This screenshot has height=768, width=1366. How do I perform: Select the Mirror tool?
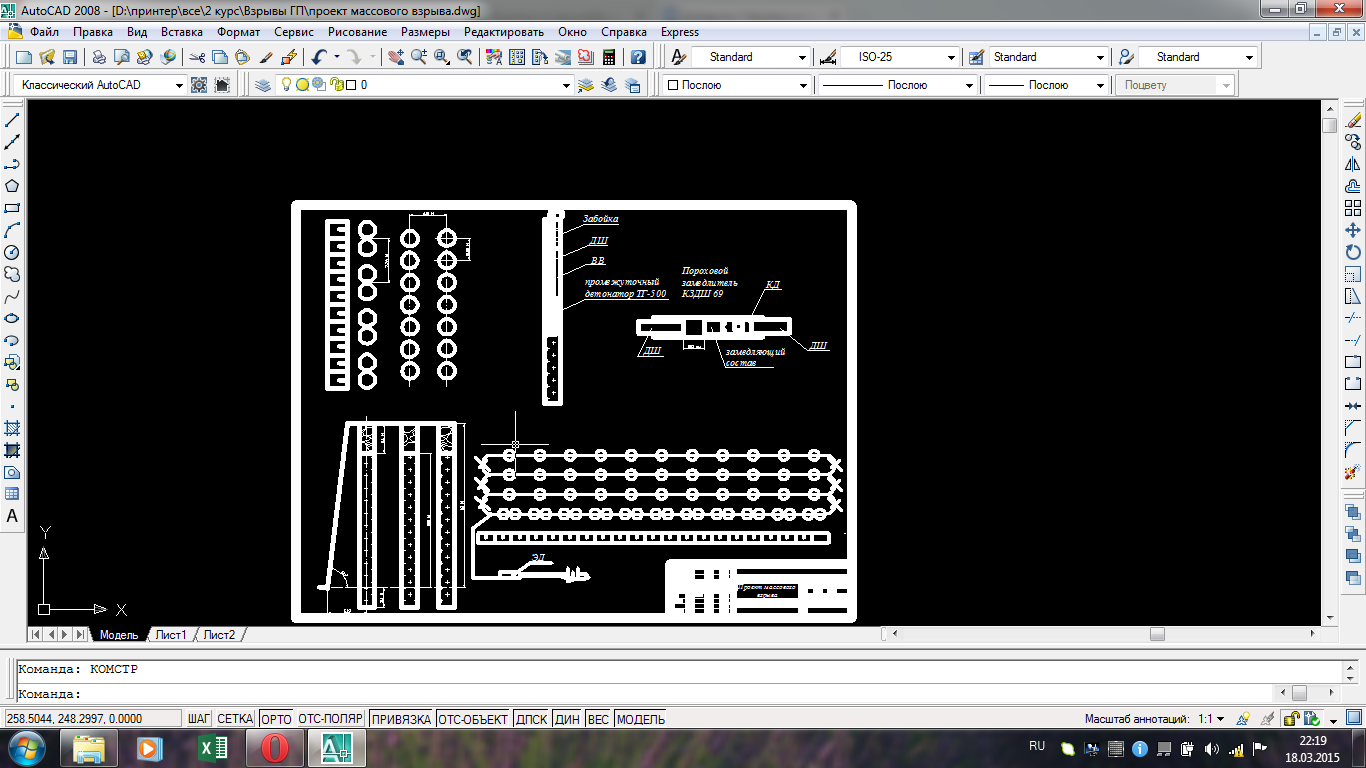pos(1353,164)
